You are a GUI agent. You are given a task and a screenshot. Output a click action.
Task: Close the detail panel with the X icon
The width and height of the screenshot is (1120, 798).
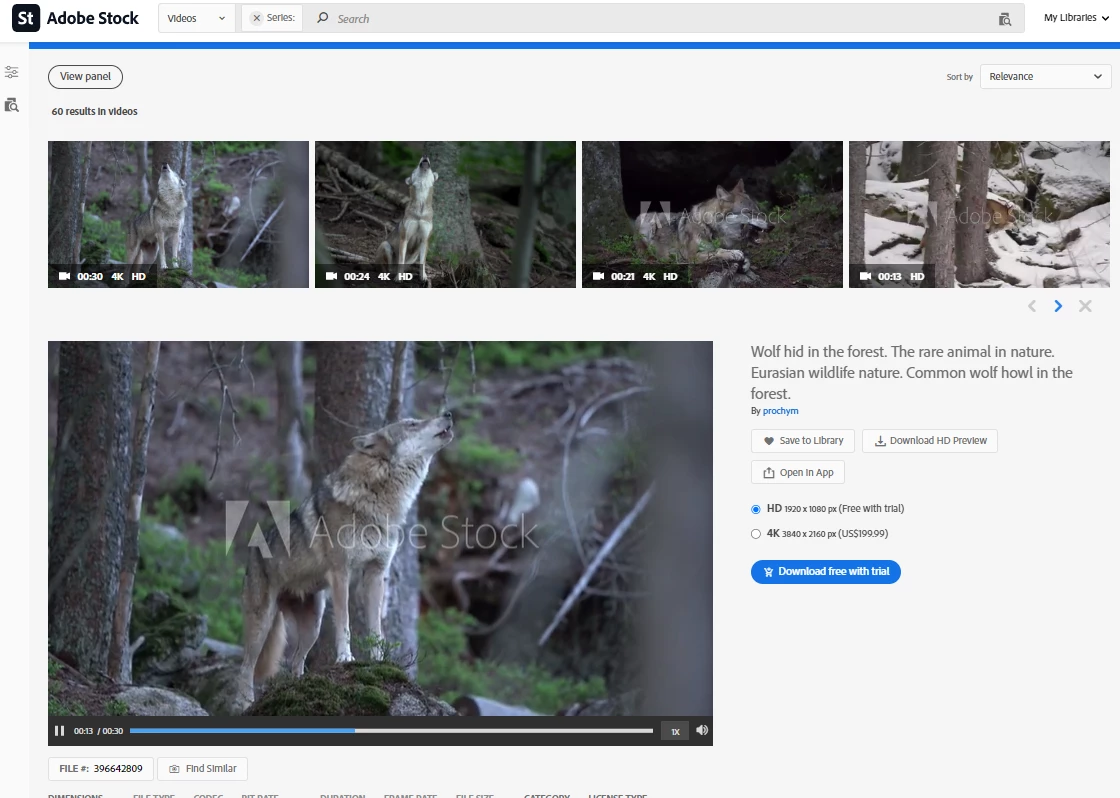tap(1085, 306)
